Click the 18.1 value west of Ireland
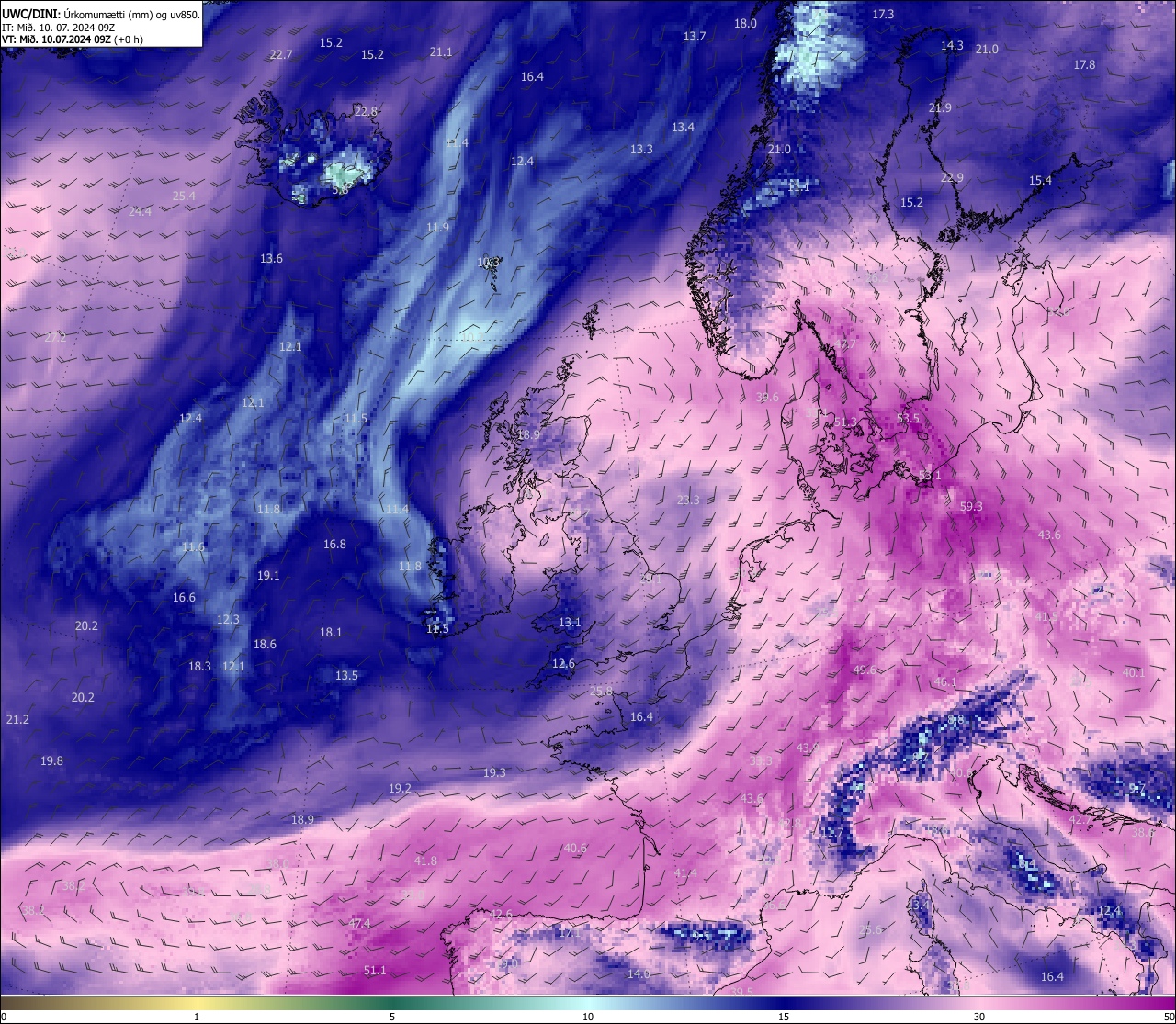1176x1024 pixels. [x=331, y=633]
